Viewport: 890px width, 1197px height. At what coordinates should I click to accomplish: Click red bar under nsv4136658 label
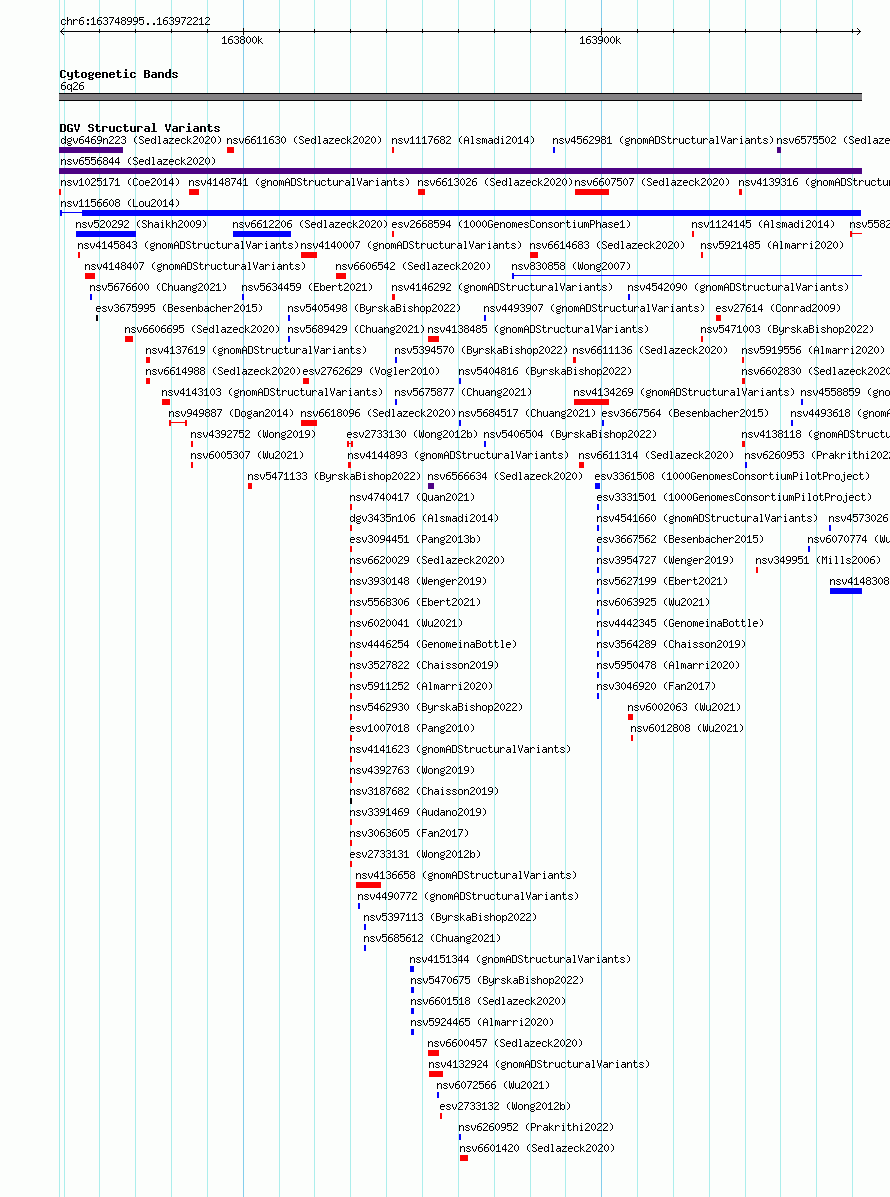(368, 885)
